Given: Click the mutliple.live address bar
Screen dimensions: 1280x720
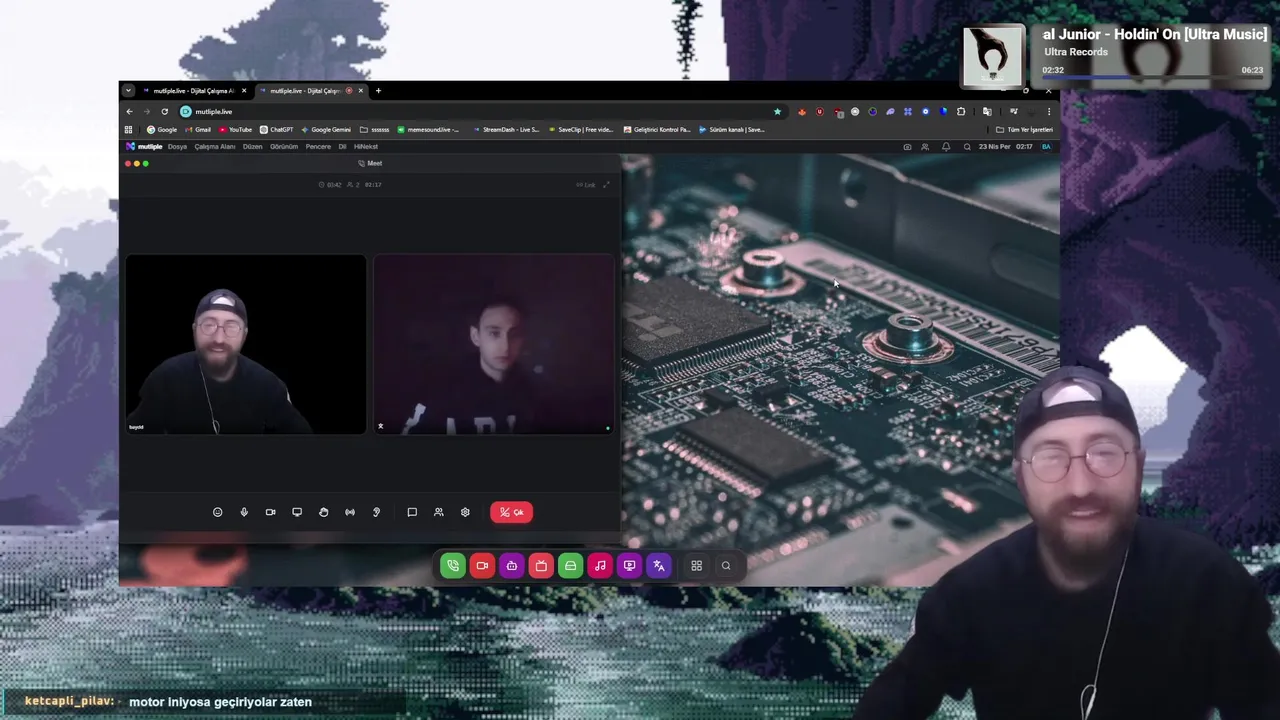Looking at the screenshot, I should [480, 112].
